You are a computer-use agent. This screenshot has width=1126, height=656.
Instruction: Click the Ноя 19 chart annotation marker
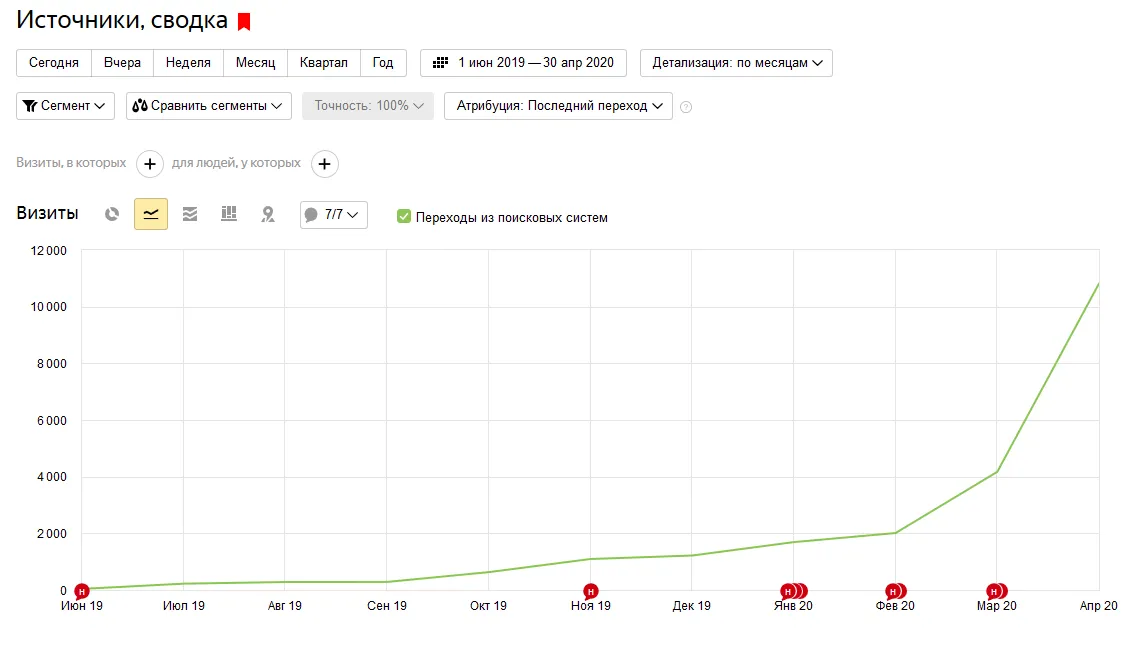coord(590,591)
